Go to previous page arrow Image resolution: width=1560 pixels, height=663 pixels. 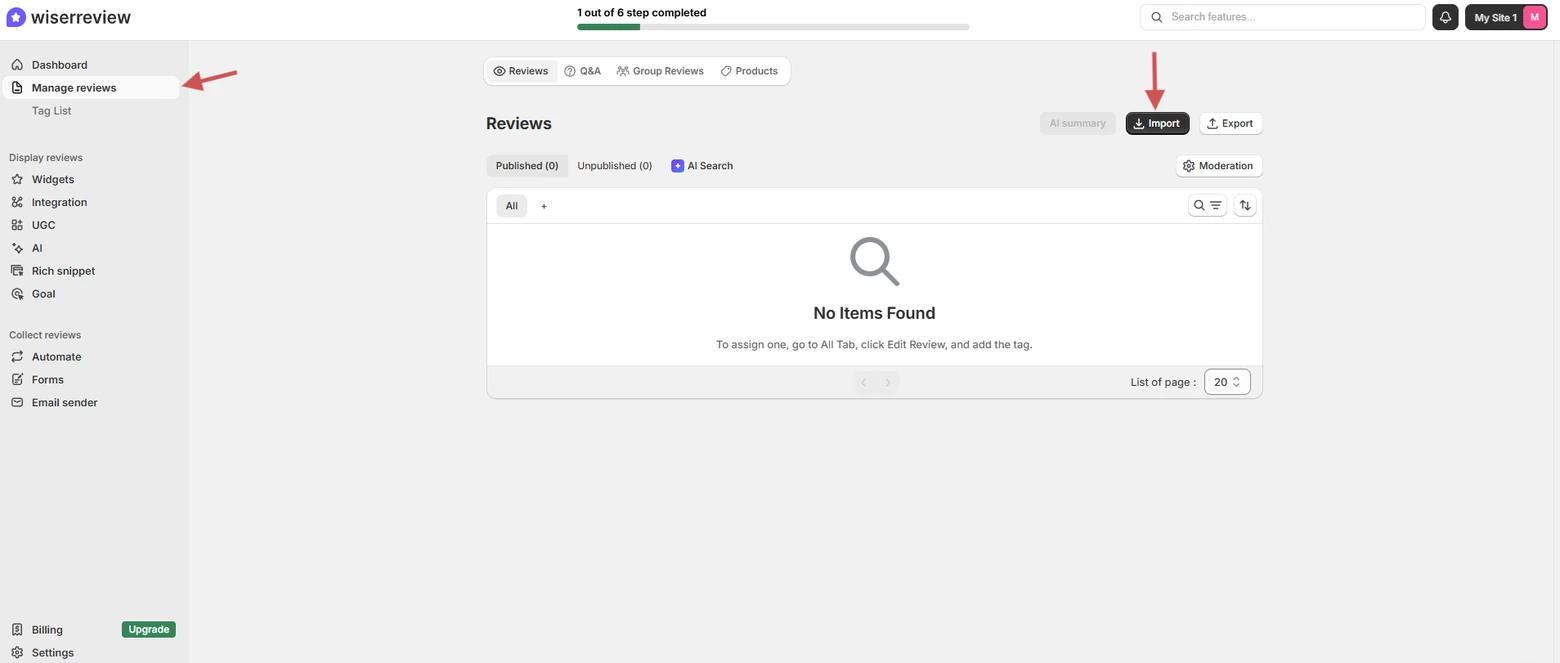tap(864, 382)
